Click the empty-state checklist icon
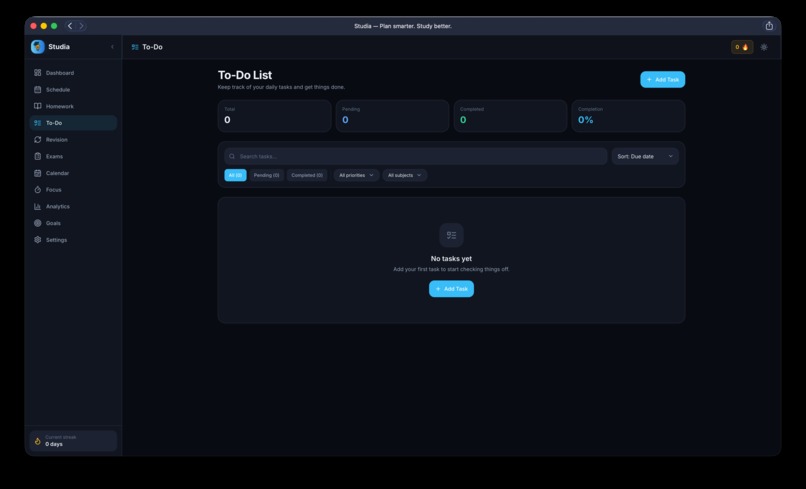The width and height of the screenshot is (806, 489). tap(451, 235)
